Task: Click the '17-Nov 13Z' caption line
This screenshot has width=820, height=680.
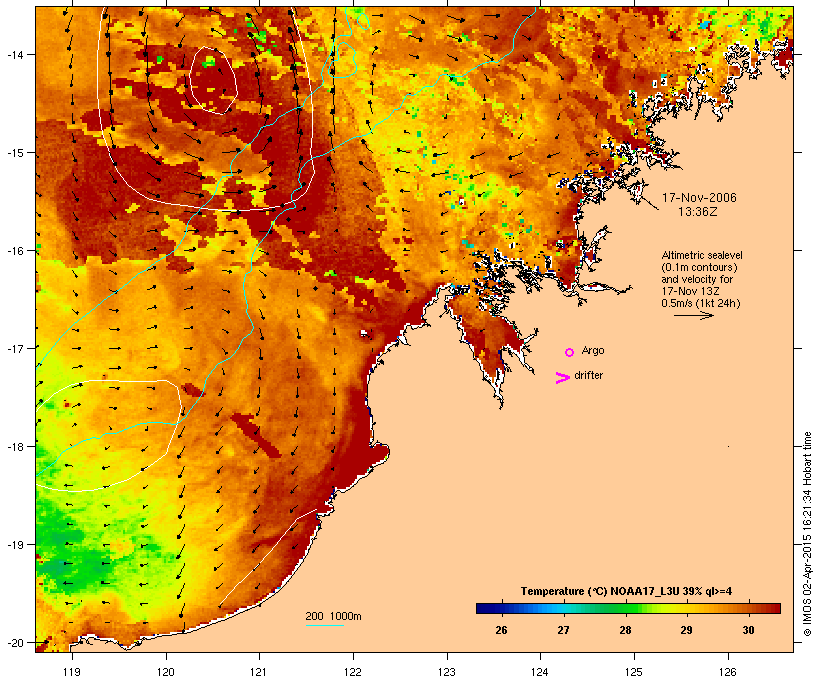Action: coord(690,291)
